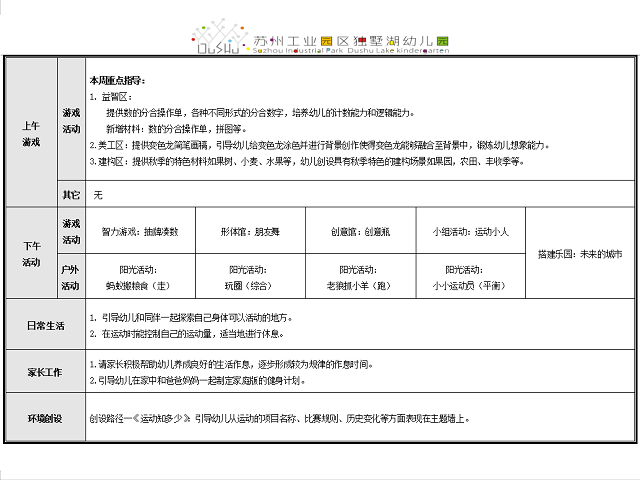Image resolution: width=640 pixels, height=480 pixels.
Task: Click the Suzhou Industrial Park English subtitle
Action: click(351, 51)
